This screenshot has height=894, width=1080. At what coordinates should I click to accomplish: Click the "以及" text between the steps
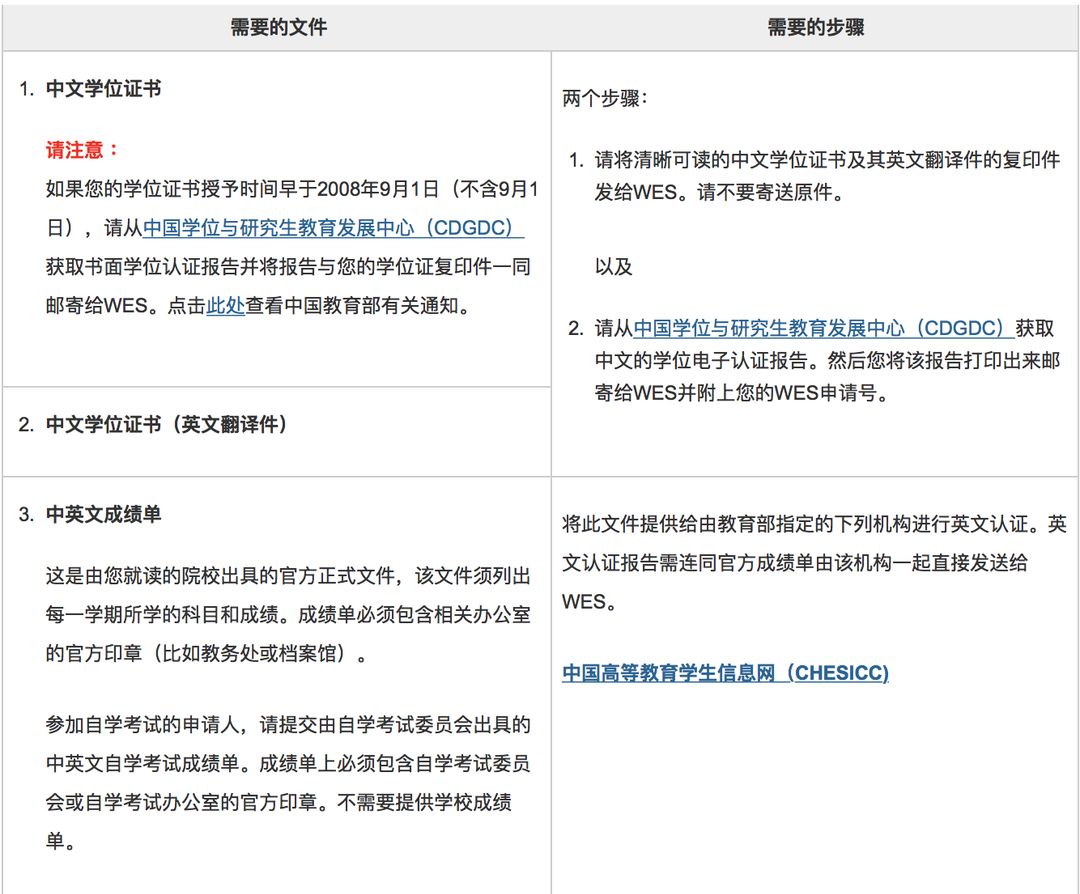(x=614, y=267)
